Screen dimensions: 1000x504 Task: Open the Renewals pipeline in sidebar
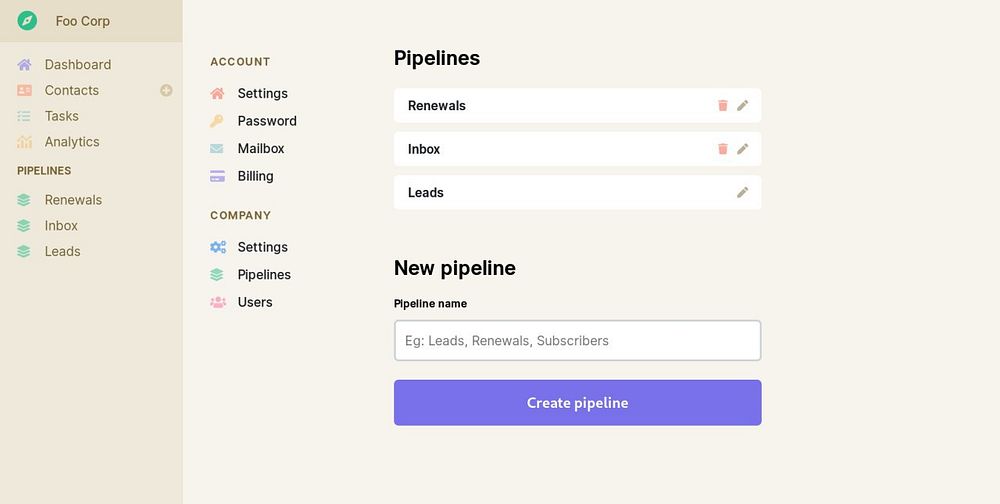(x=73, y=200)
